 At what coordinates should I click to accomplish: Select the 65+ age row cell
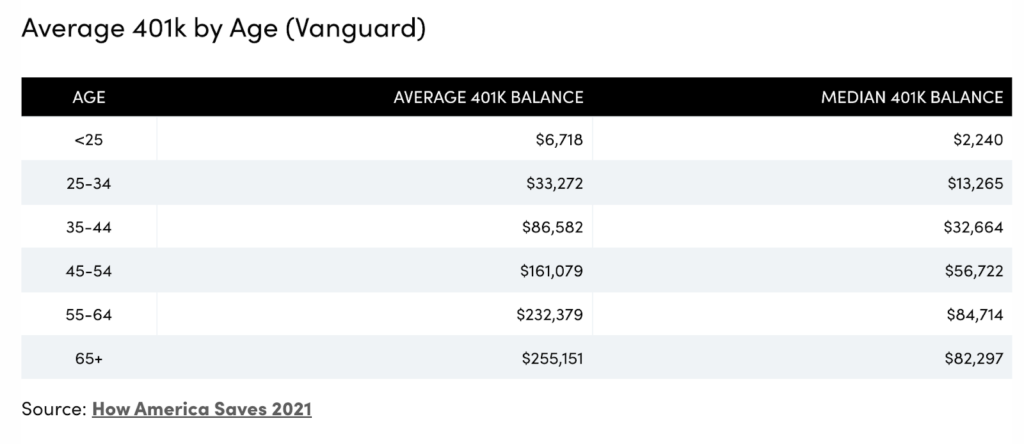(x=89, y=358)
